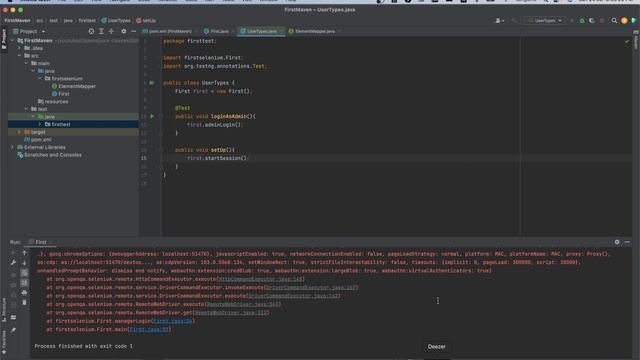Switch to First.java editor tab
The image size is (640, 360).
pyautogui.click(x=219, y=31)
